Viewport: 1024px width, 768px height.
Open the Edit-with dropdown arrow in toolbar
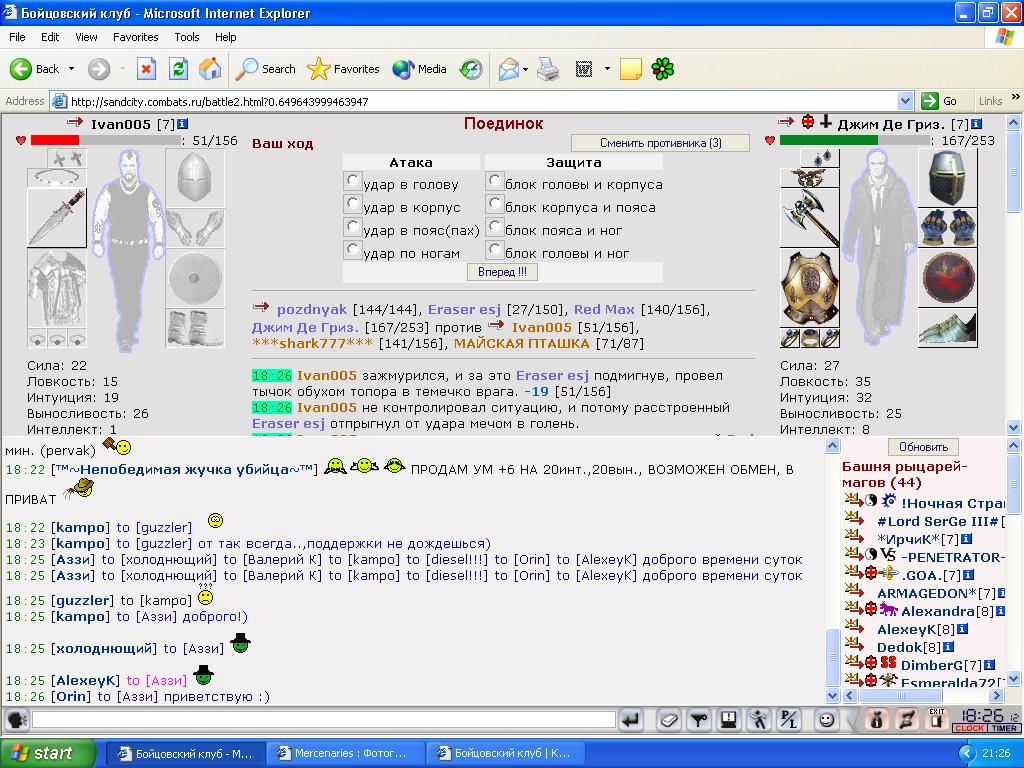coord(607,69)
